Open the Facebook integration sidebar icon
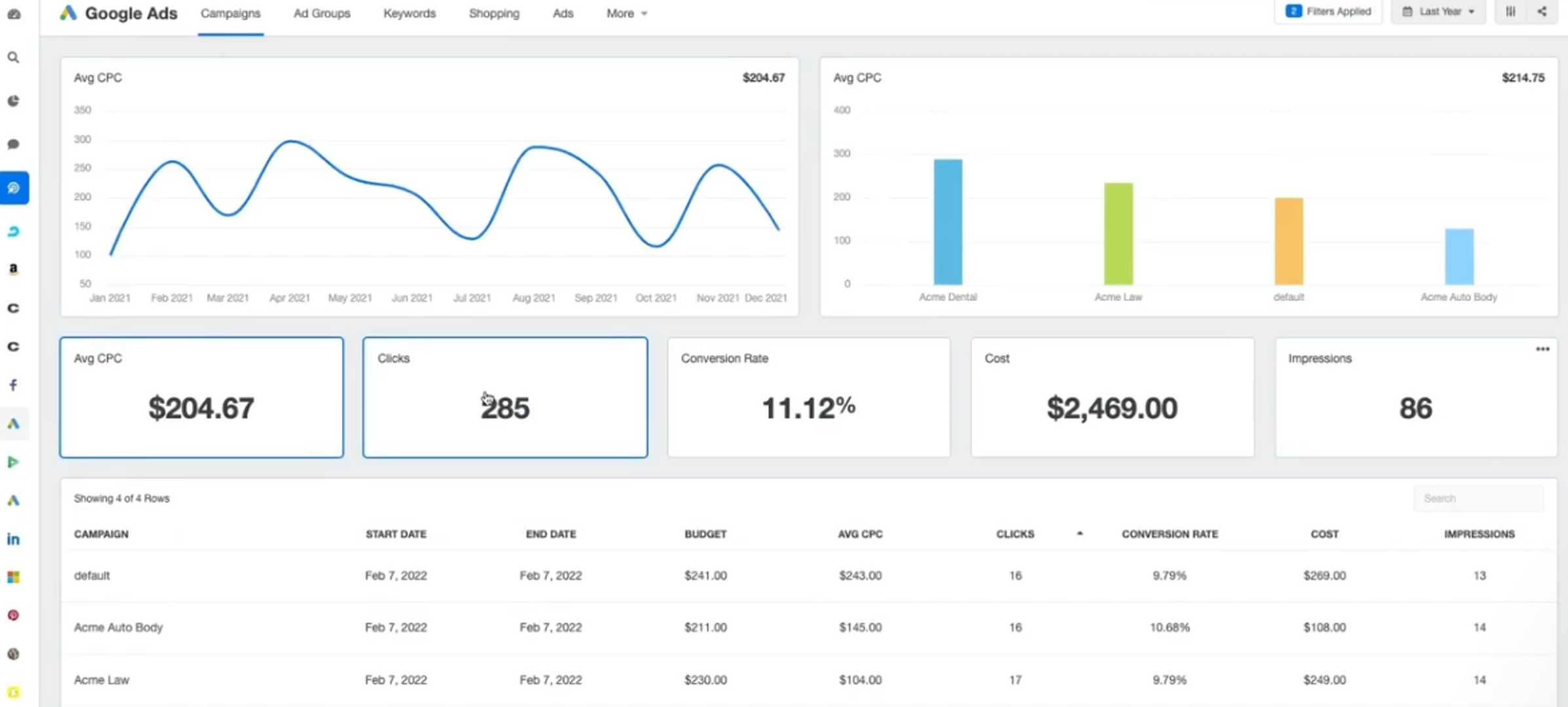The image size is (1568, 707). click(x=13, y=385)
